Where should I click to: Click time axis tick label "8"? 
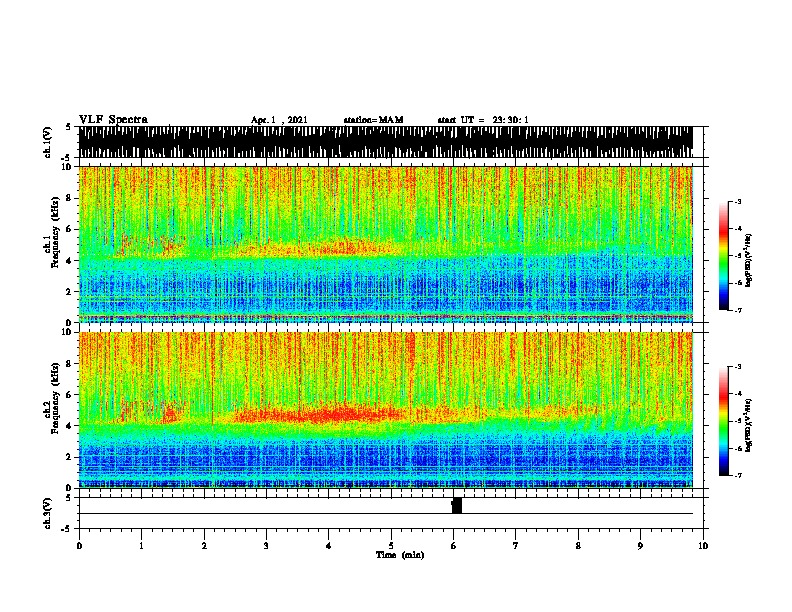click(578, 546)
